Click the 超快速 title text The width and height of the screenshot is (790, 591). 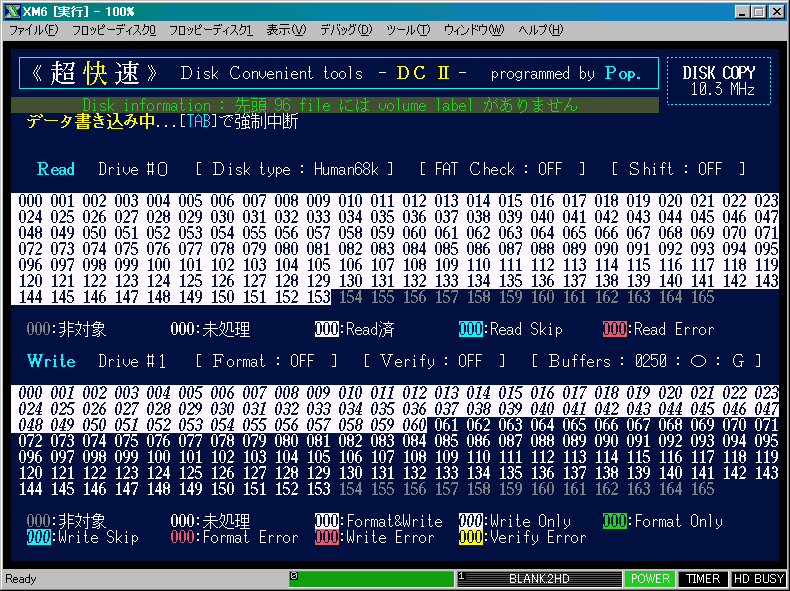pyautogui.click(x=94, y=73)
